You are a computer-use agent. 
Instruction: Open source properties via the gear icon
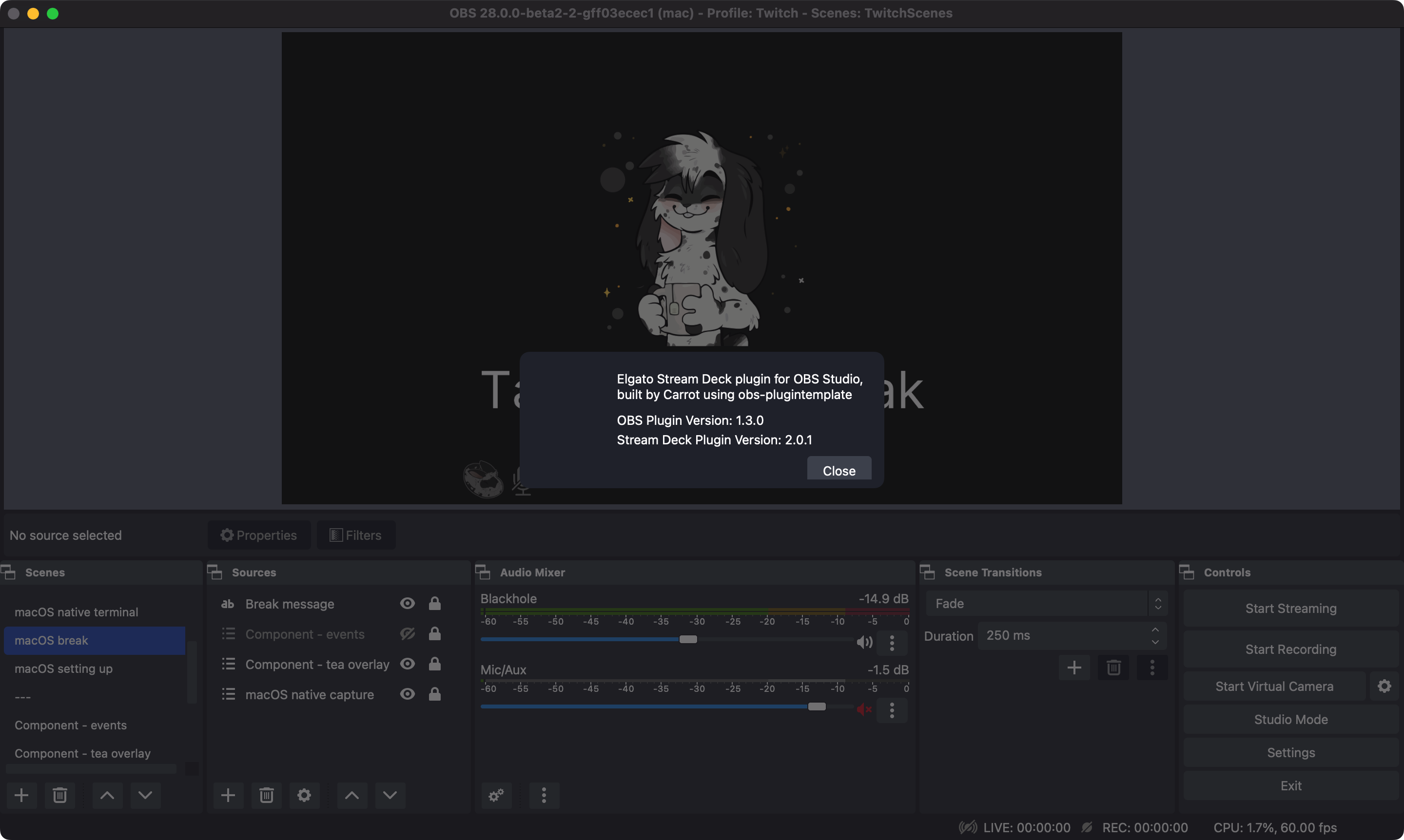pyautogui.click(x=304, y=795)
